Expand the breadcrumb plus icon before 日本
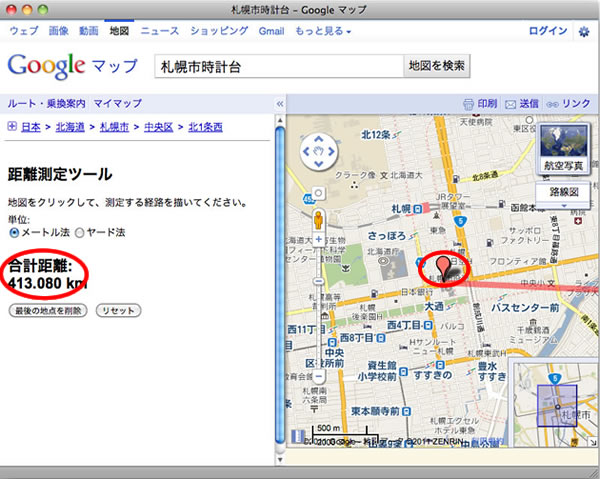Screen dimensions: 600x479 pos(12,126)
